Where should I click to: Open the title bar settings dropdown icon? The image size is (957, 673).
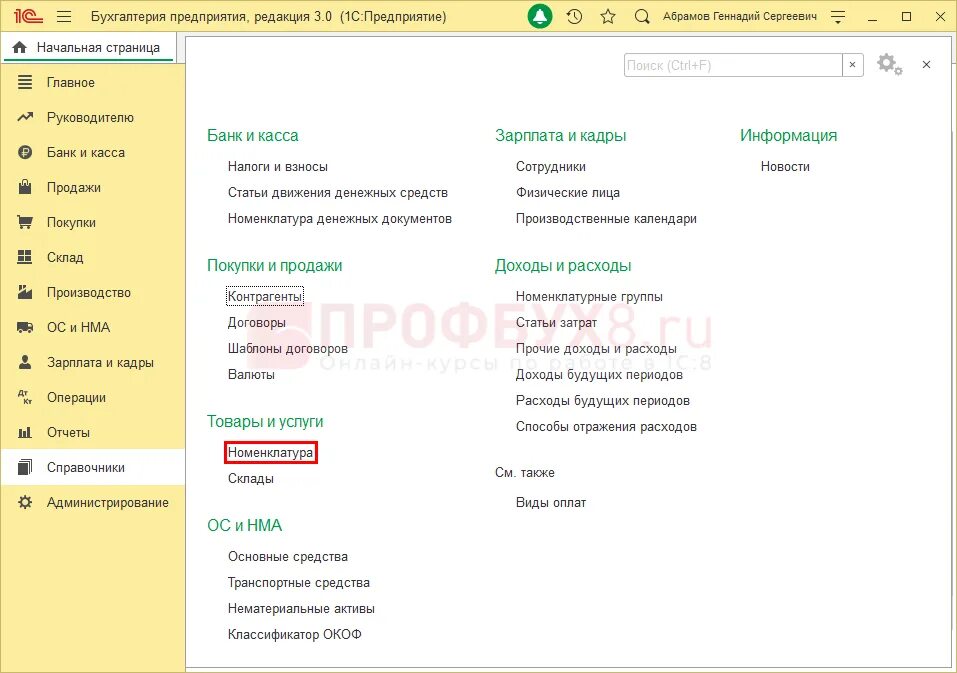(x=838, y=17)
